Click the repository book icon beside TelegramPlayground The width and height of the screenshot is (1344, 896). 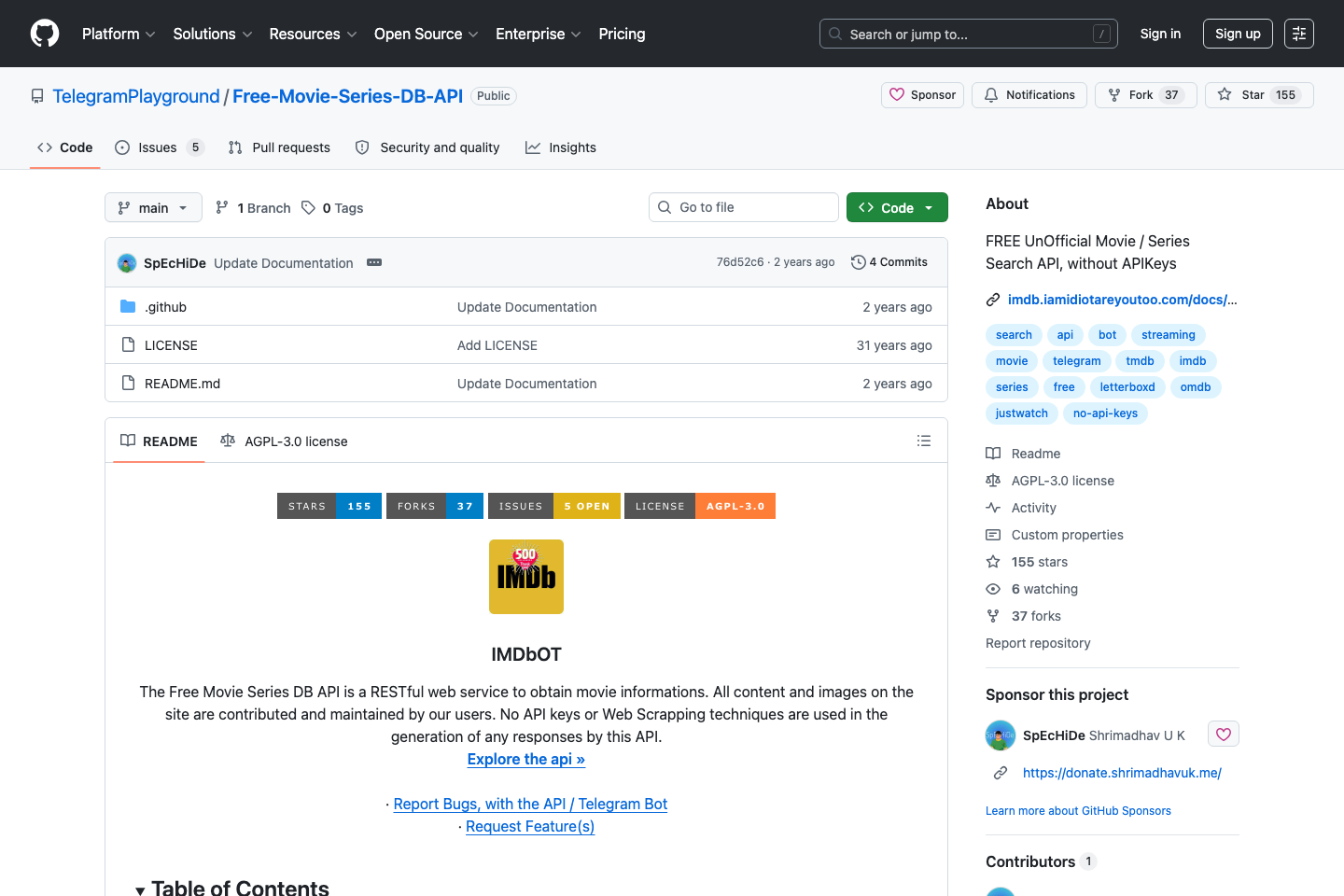37,95
